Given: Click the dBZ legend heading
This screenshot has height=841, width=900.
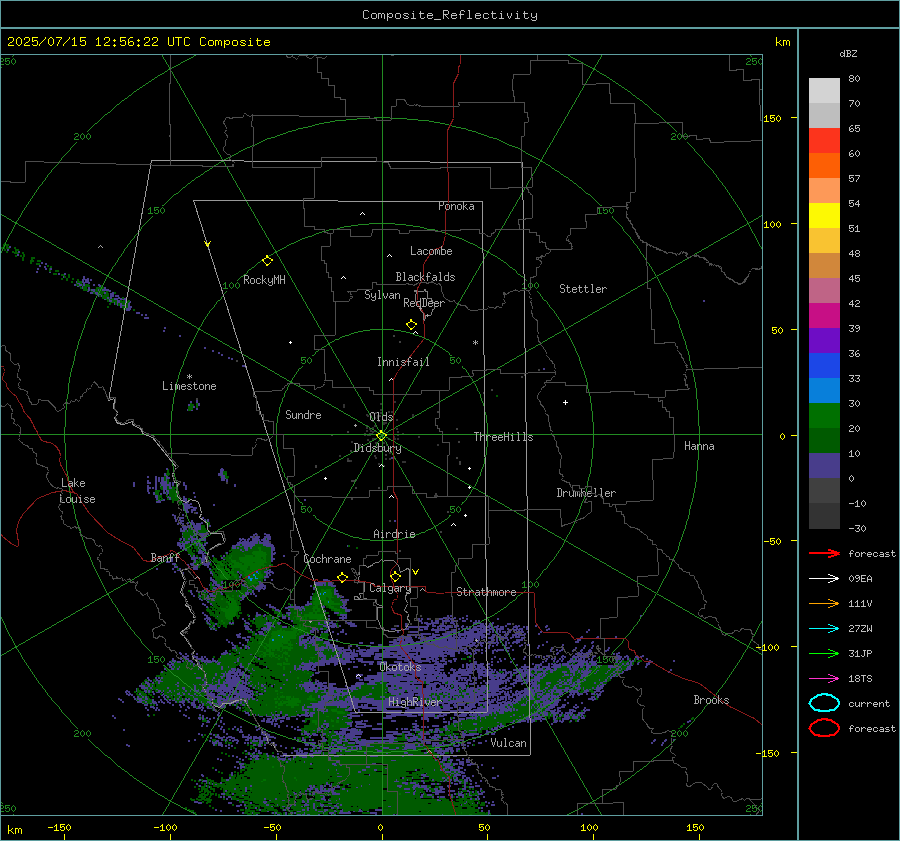Looking at the screenshot, I should pyautogui.click(x=848, y=53).
